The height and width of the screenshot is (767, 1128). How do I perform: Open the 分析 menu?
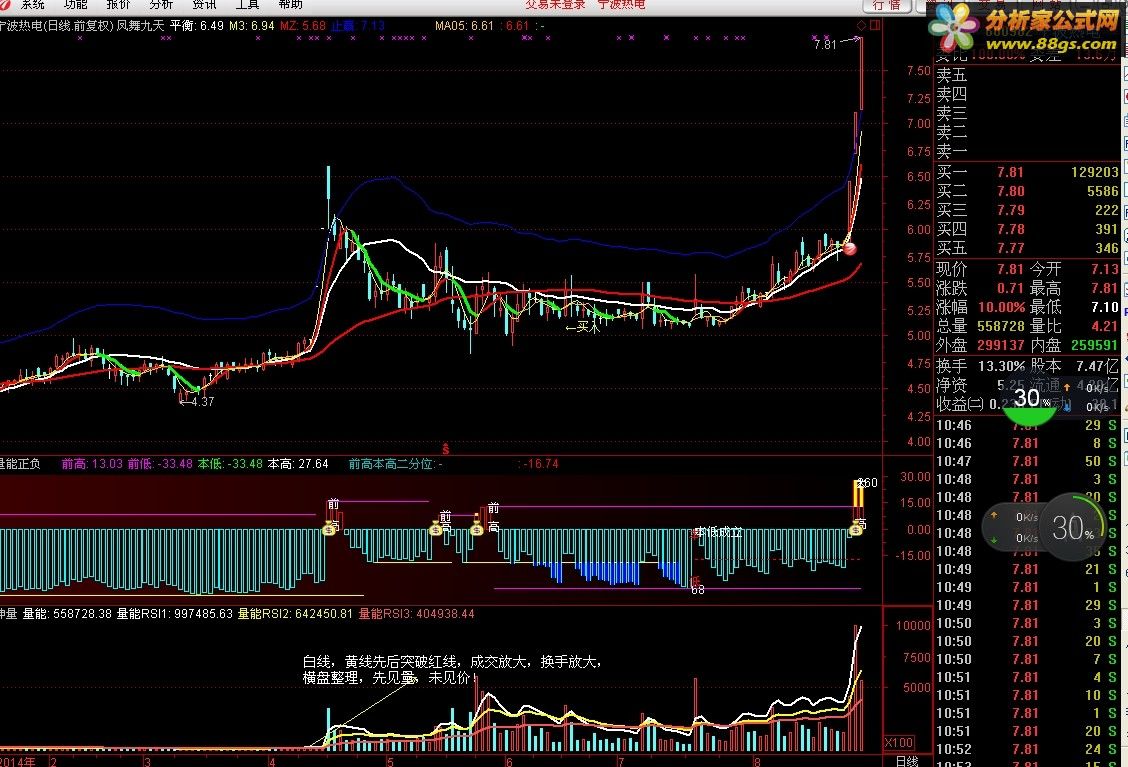[161, 4]
